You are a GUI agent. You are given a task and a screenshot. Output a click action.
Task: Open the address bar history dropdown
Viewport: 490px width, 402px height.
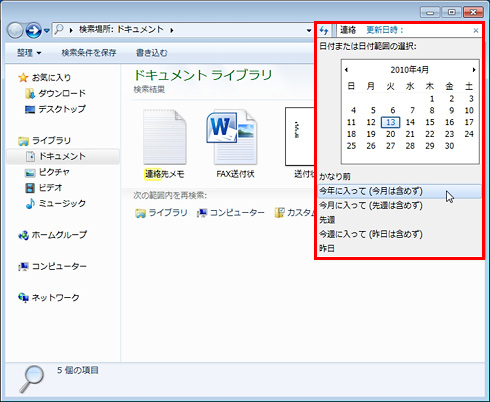click(309, 30)
